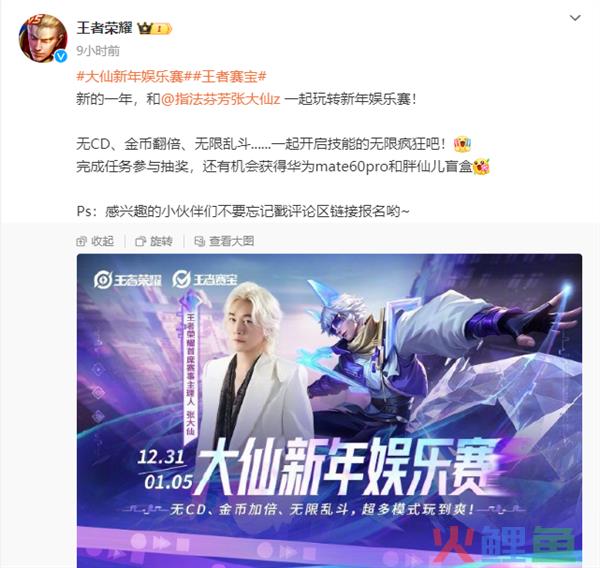Screen dimensions: 600x568
Task: Click the 旋转 rotate icon
Action: (x=141, y=242)
